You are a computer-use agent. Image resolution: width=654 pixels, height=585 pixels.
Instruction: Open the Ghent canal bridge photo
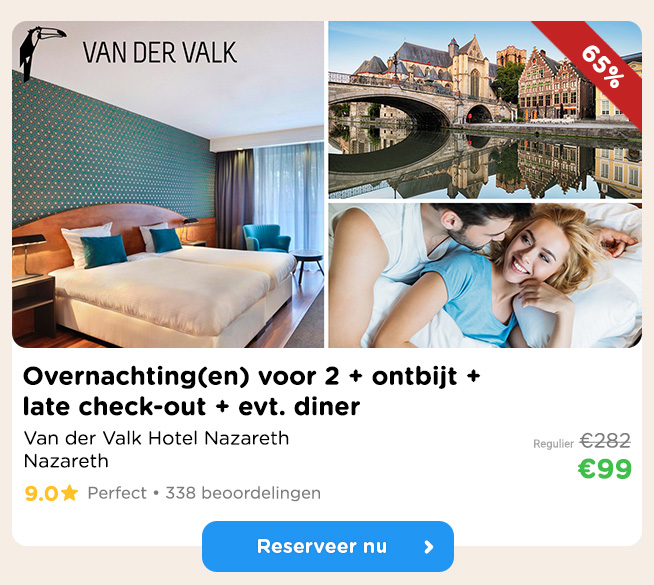tap(485, 110)
